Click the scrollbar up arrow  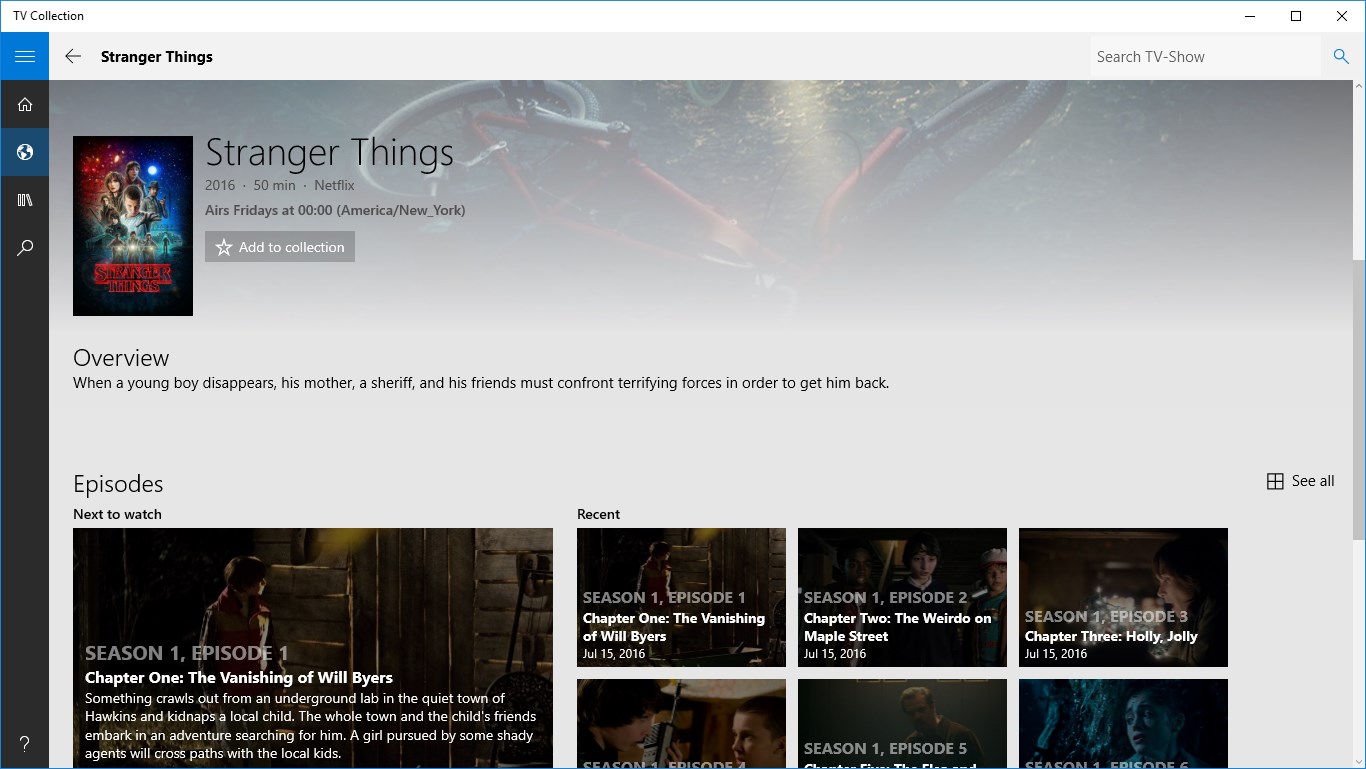click(1358, 88)
